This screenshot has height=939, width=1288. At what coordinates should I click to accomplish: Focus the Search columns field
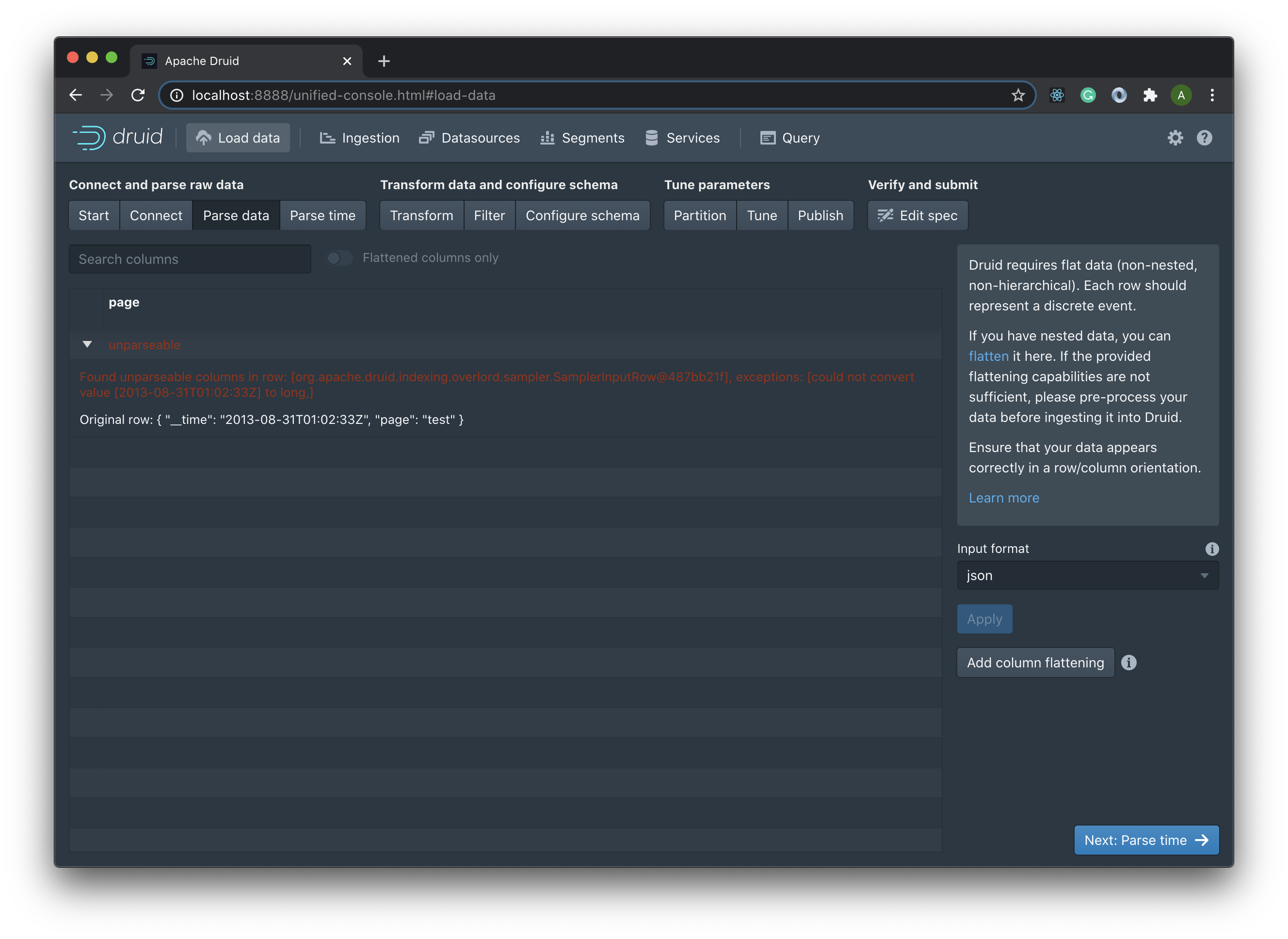[190, 259]
